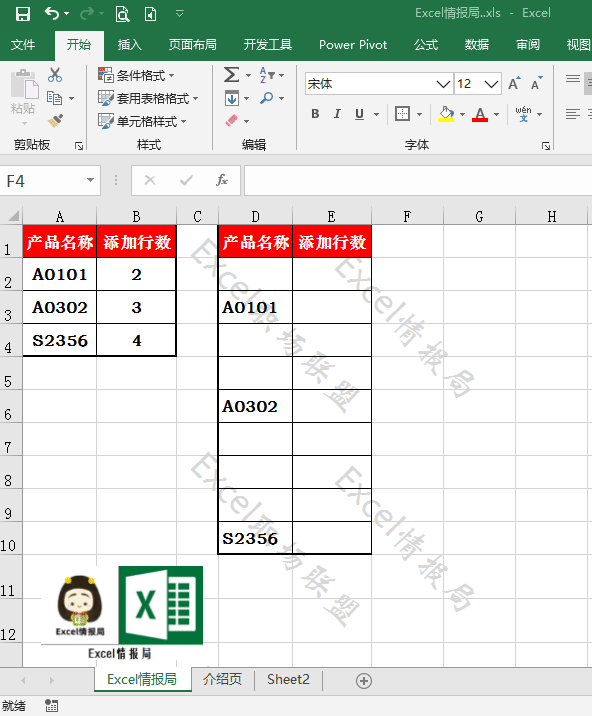Open Conditional Formatting (条件格式) menu
This screenshot has height=716, width=592.
click(x=136, y=75)
